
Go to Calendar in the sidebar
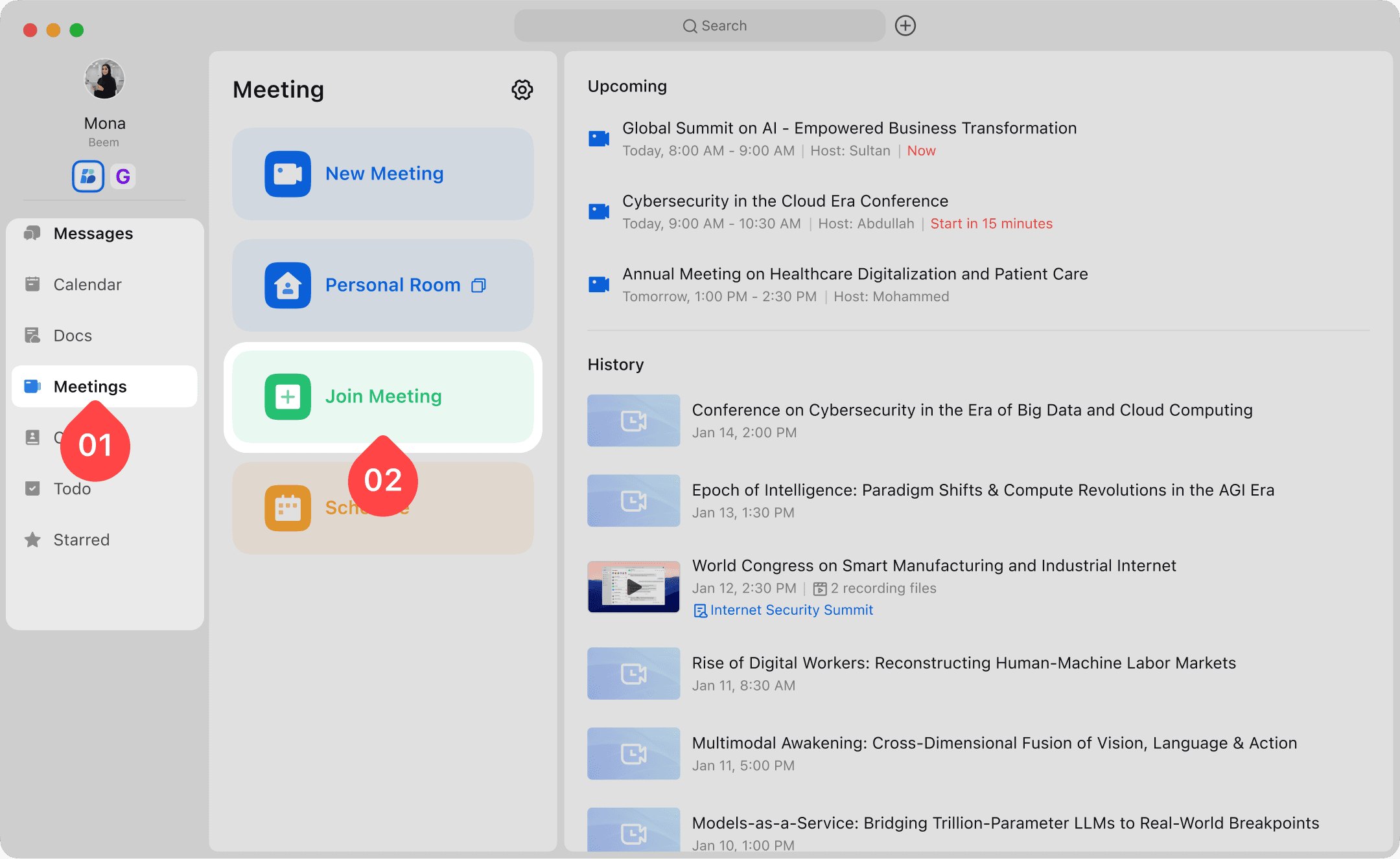(87, 284)
